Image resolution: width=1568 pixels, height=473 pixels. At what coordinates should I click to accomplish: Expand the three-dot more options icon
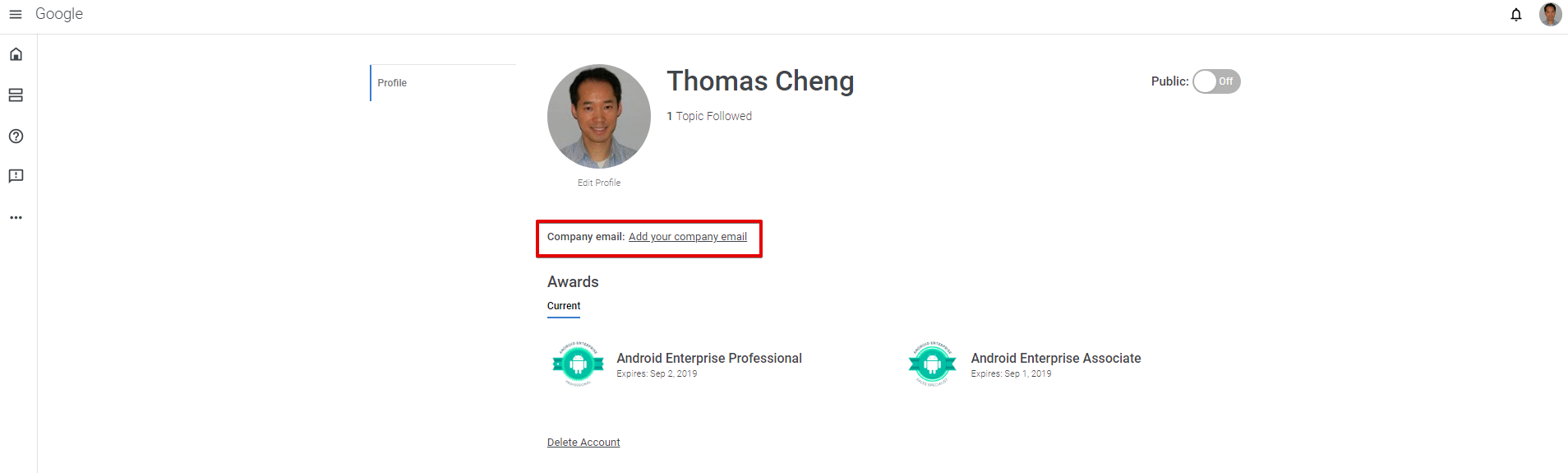click(16, 218)
